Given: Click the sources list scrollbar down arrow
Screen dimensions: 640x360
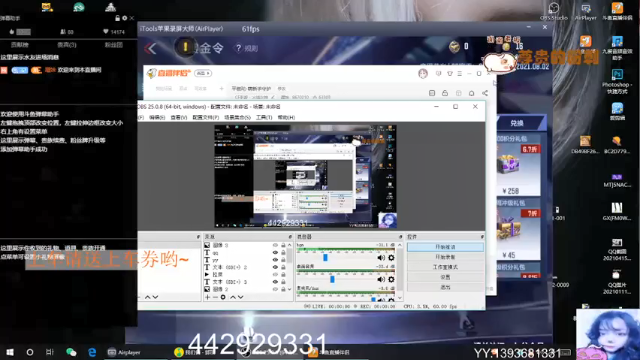Looking at the screenshot, I should 289,289.
